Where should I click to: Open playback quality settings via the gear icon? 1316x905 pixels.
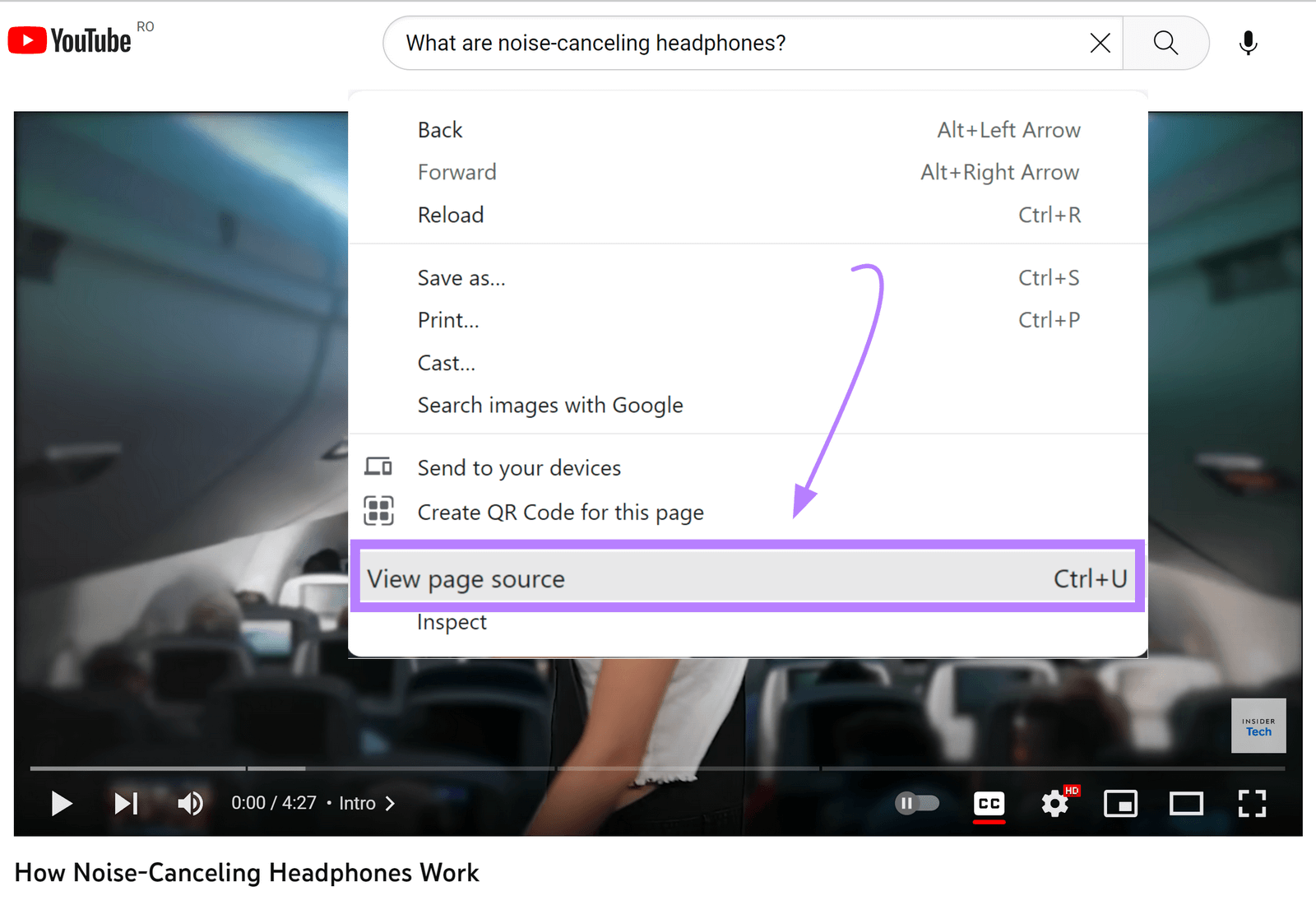coord(1054,804)
